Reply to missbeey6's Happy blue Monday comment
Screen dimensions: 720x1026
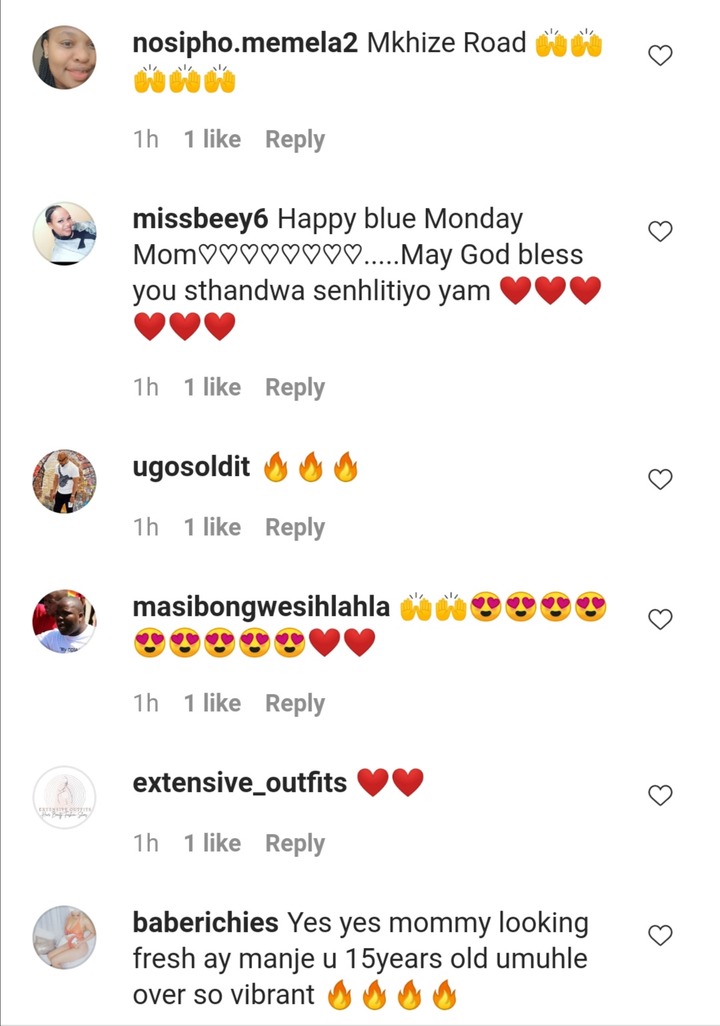click(x=295, y=387)
